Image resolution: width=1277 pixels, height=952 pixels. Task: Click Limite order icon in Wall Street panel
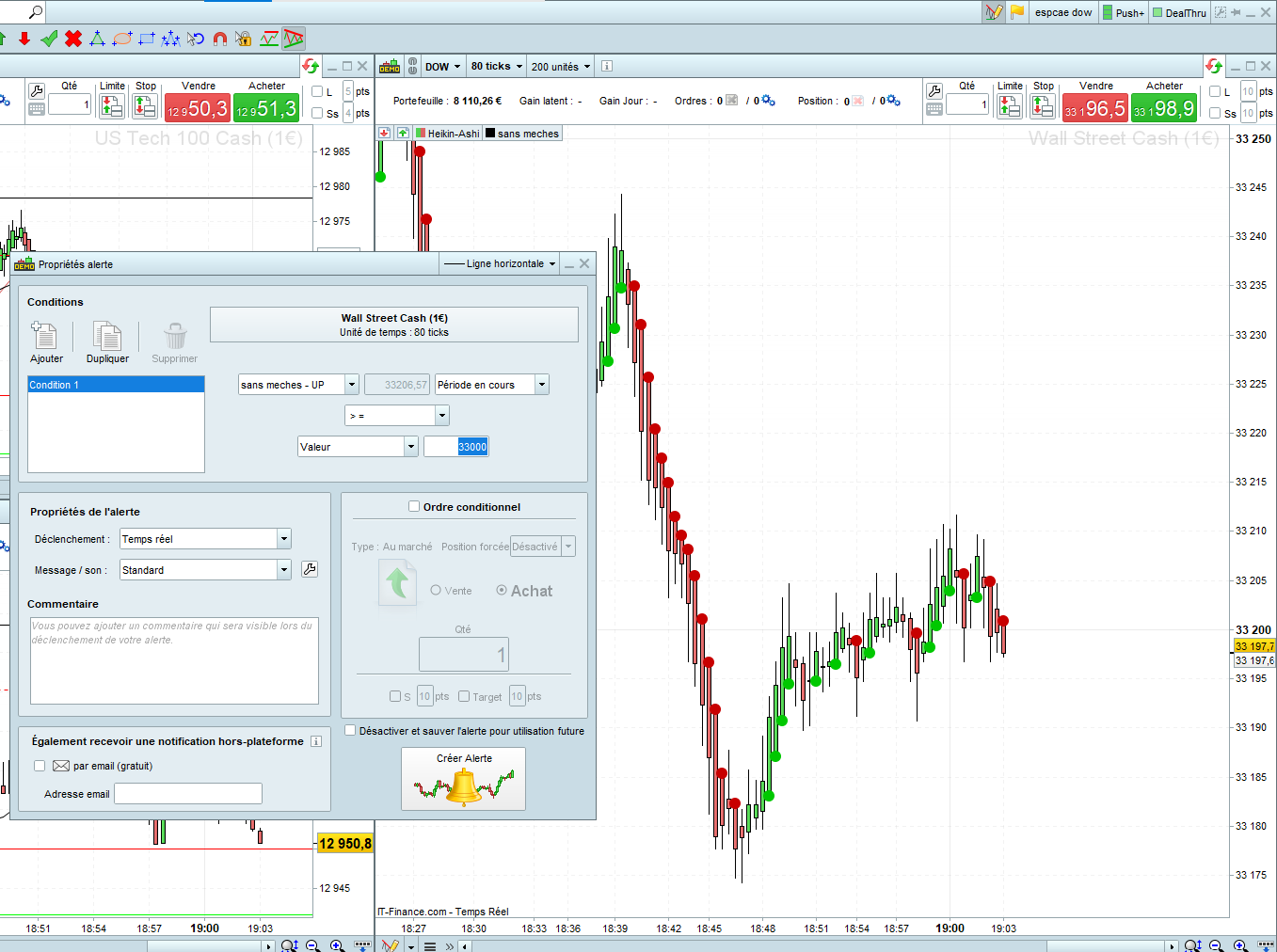click(1009, 107)
